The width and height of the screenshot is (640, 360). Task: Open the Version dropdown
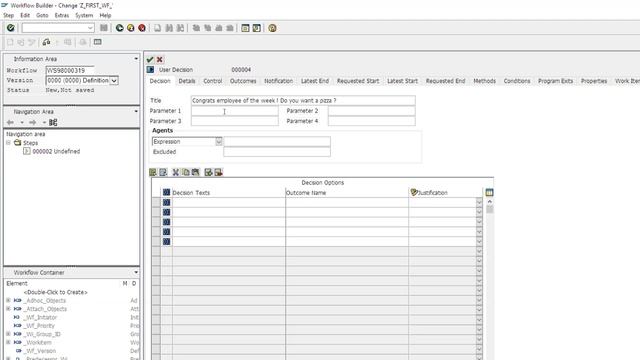pyautogui.click(x=114, y=80)
